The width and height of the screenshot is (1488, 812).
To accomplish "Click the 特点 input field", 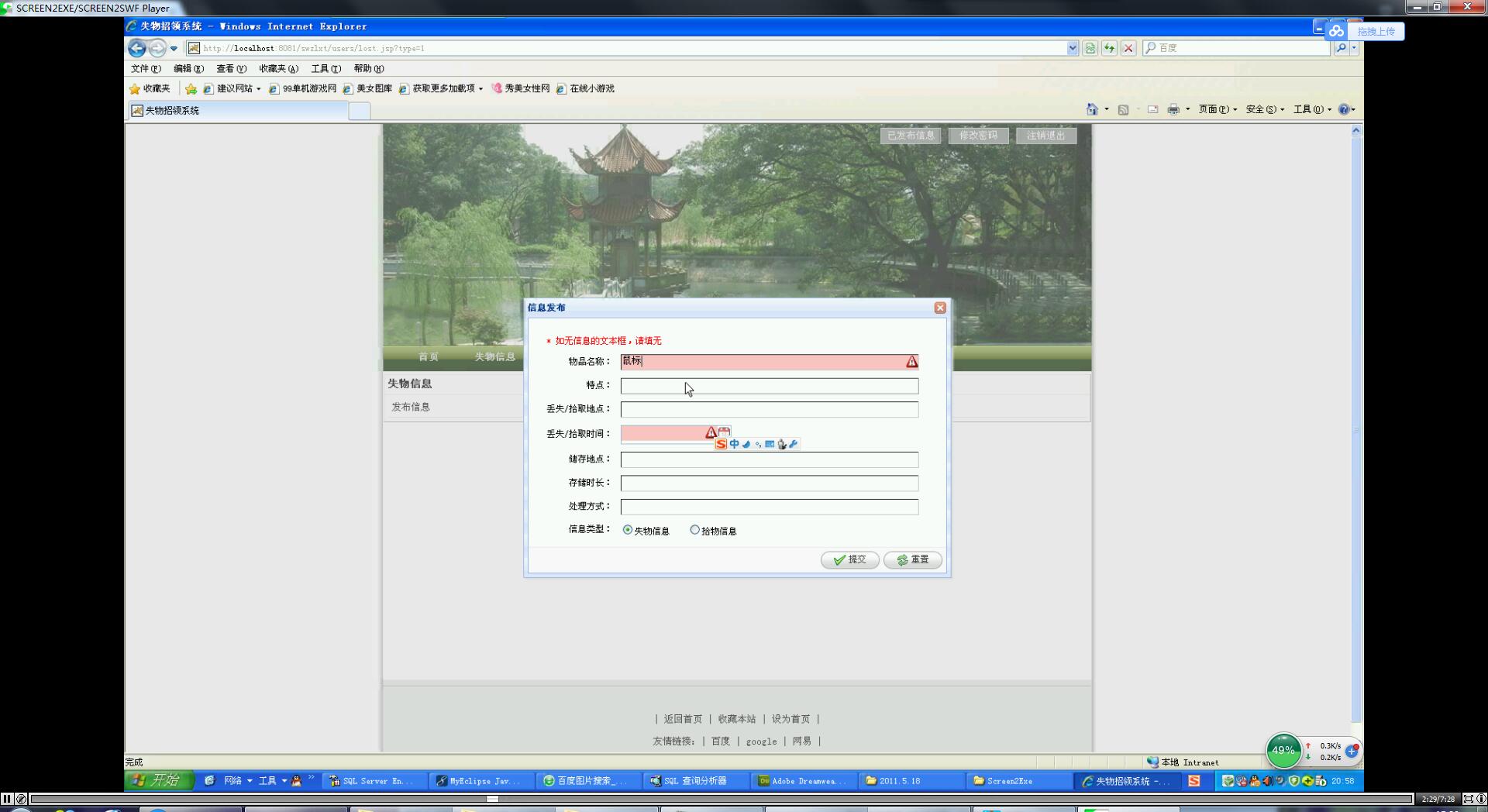I will coord(770,386).
